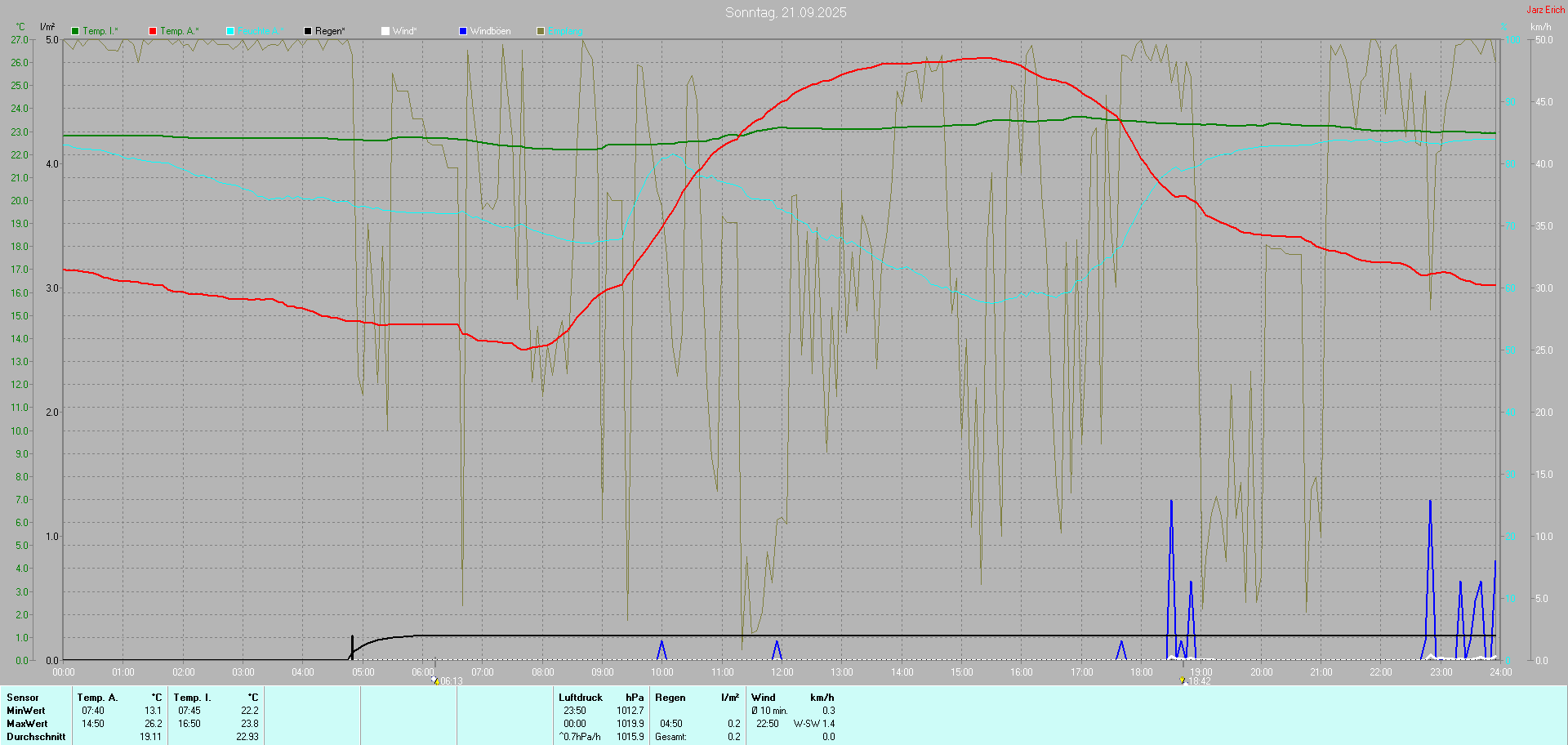The image size is (1568, 745).
Task: Click the black Regen legend square
Action: point(308,31)
